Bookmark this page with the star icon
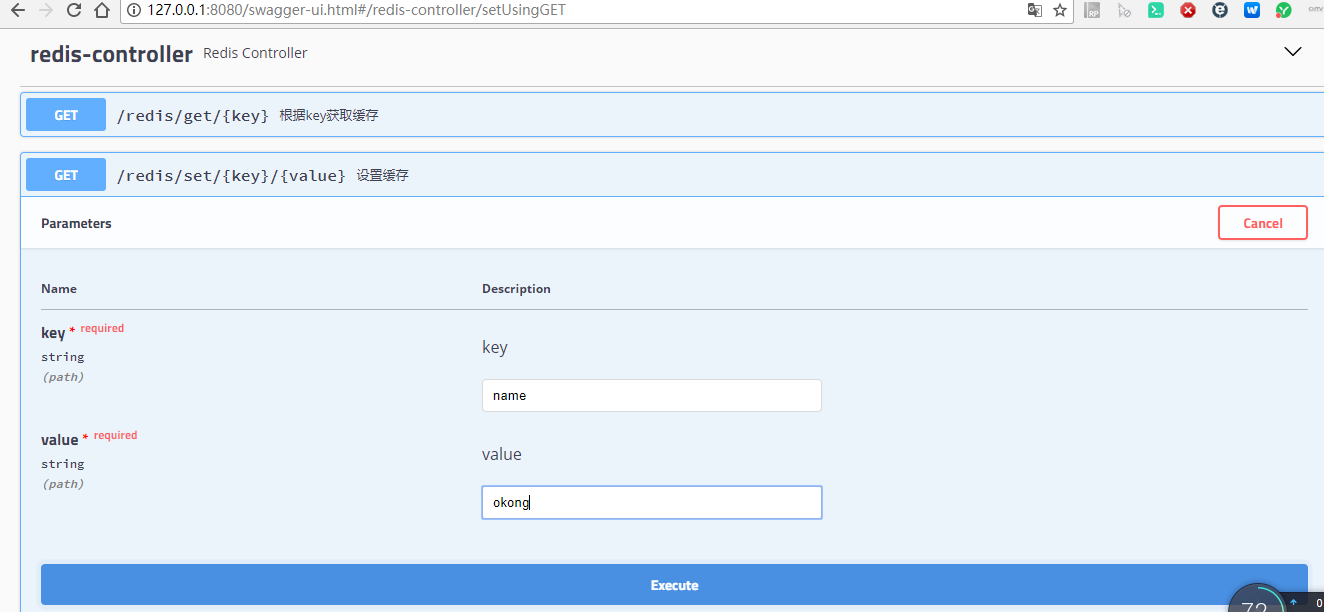 coord(1060,10)
